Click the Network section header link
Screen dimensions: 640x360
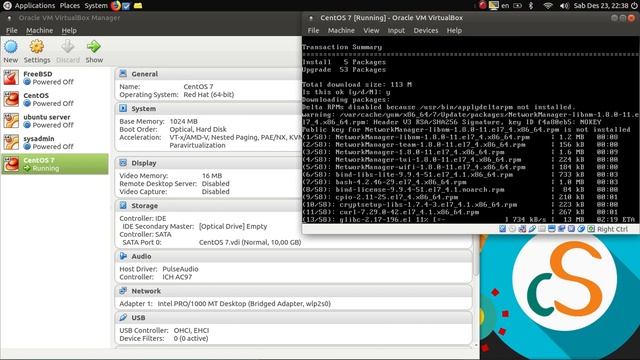coord(146,291)
